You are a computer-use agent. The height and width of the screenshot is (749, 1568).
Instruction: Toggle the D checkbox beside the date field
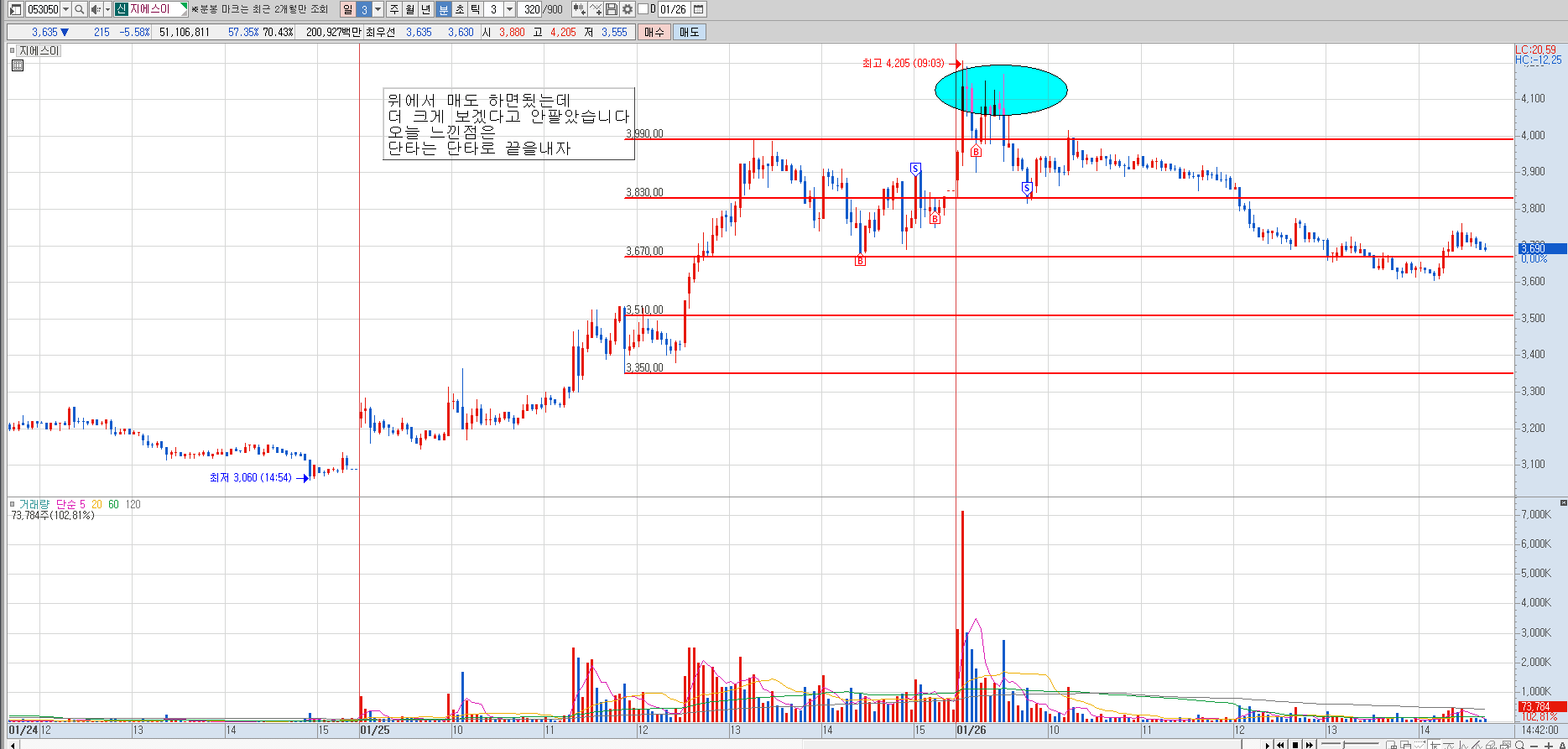coord(643,9)
